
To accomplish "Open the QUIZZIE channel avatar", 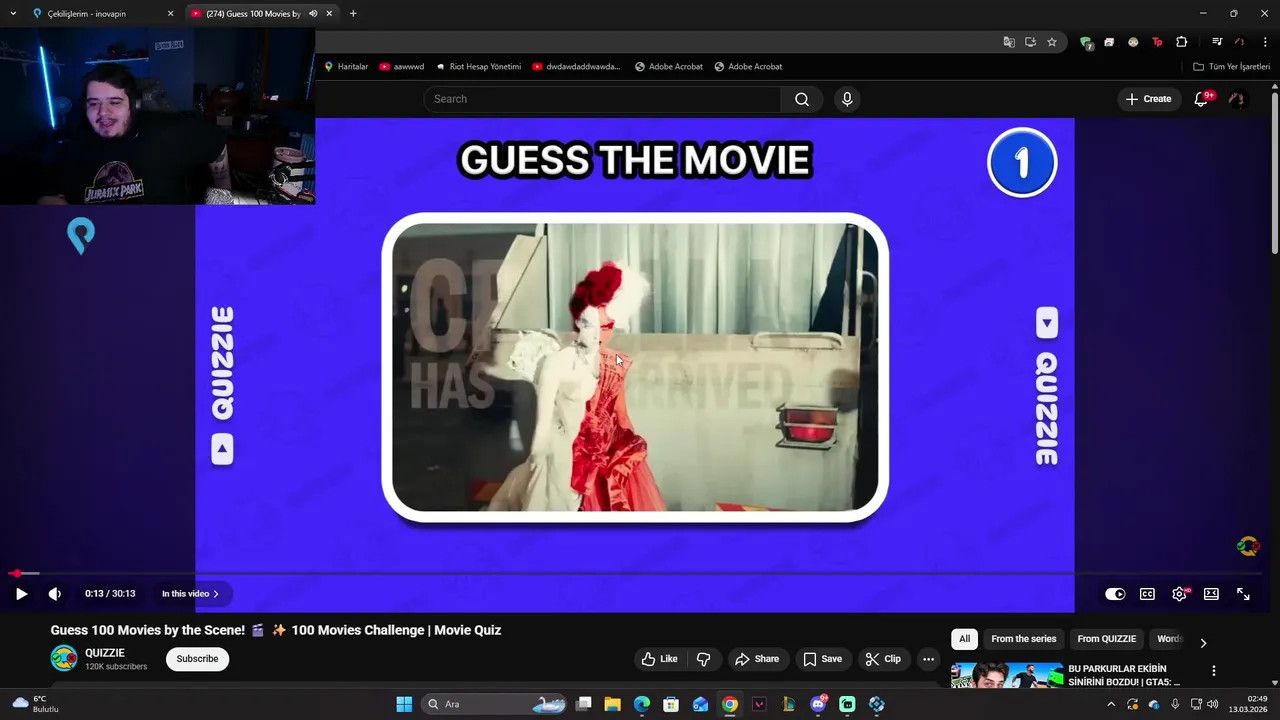I will click(x=64, y=658).
